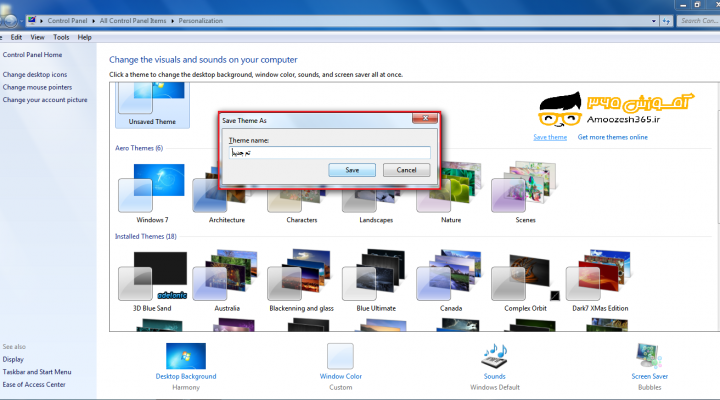Open the address bar history dropdown
The height and width of the screenshot is (400, 720).
click(654, 21)
